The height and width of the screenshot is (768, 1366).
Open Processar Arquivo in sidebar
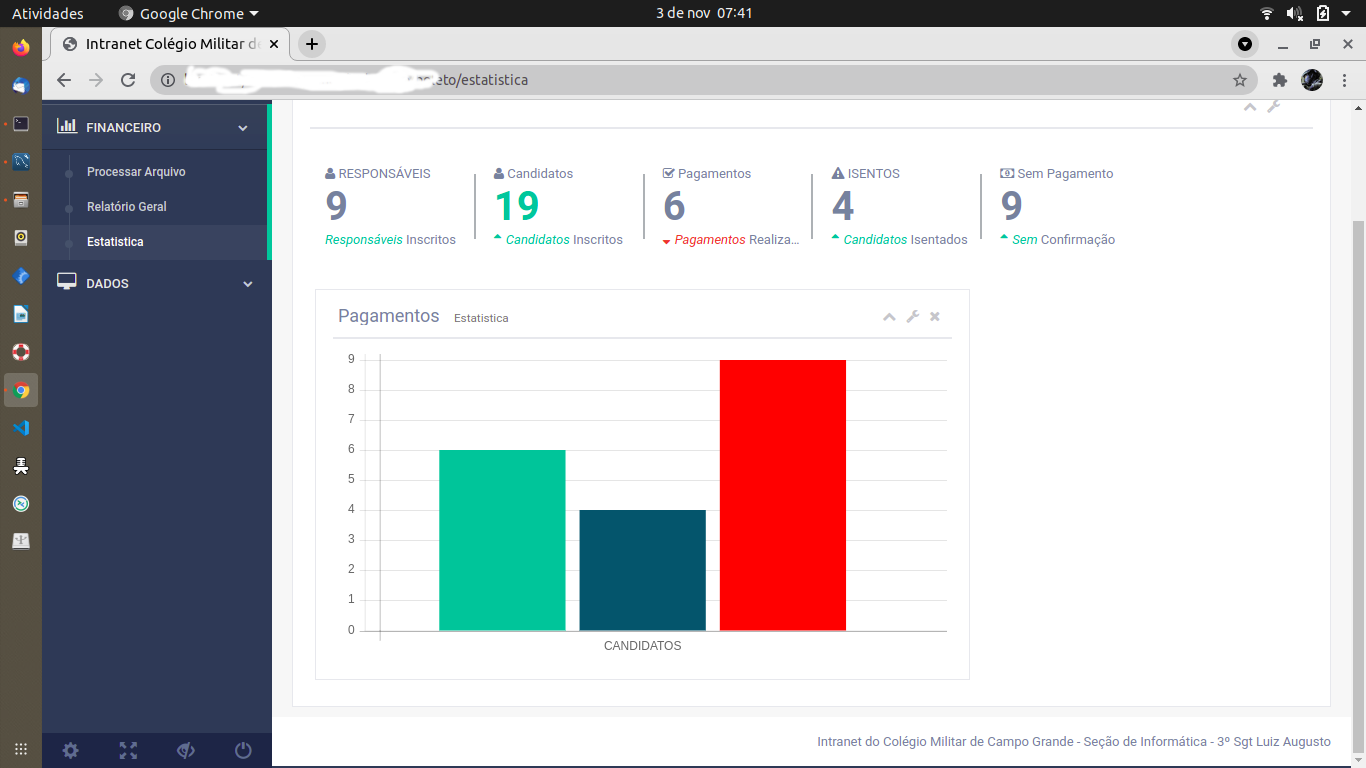click(x=136, y=172)
